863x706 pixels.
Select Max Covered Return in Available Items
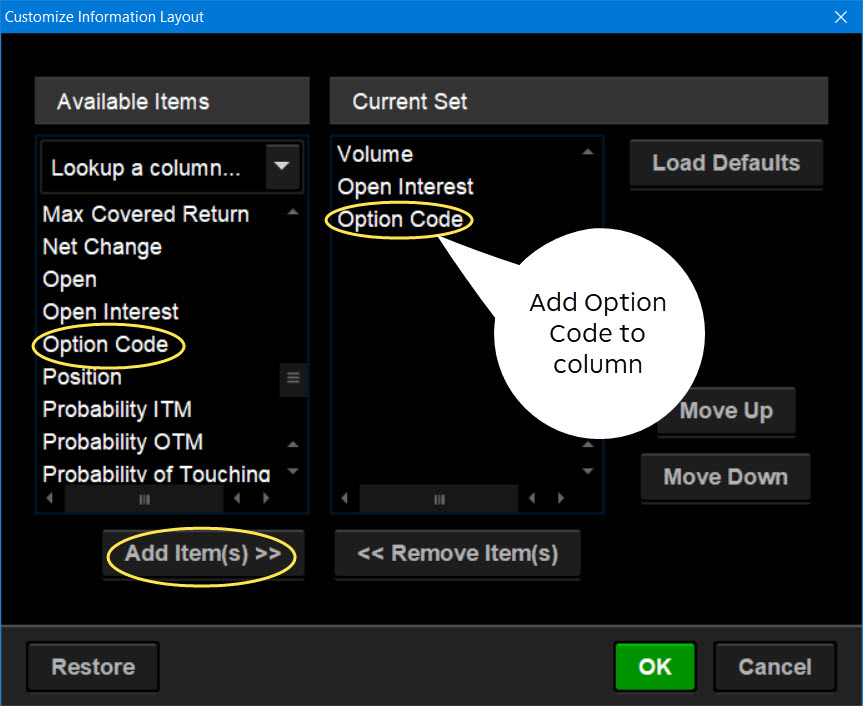[145, 214]
